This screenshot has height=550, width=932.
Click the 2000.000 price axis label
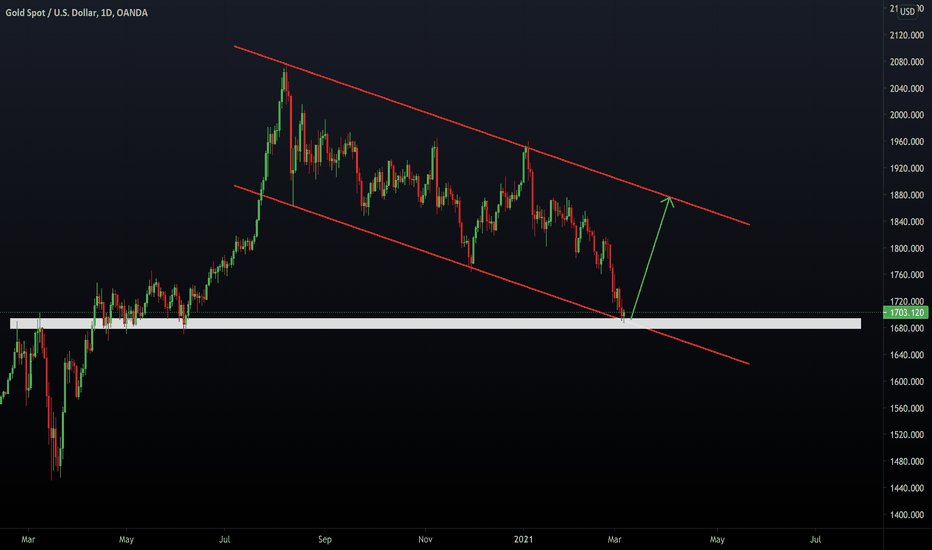(906, 115)
